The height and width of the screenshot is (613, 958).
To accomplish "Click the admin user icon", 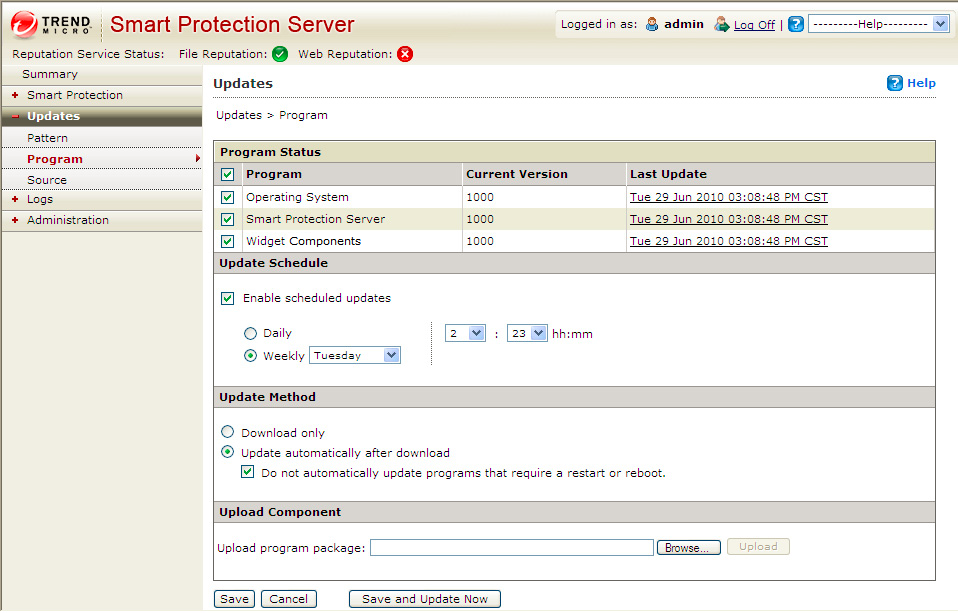I will [652, 24].
